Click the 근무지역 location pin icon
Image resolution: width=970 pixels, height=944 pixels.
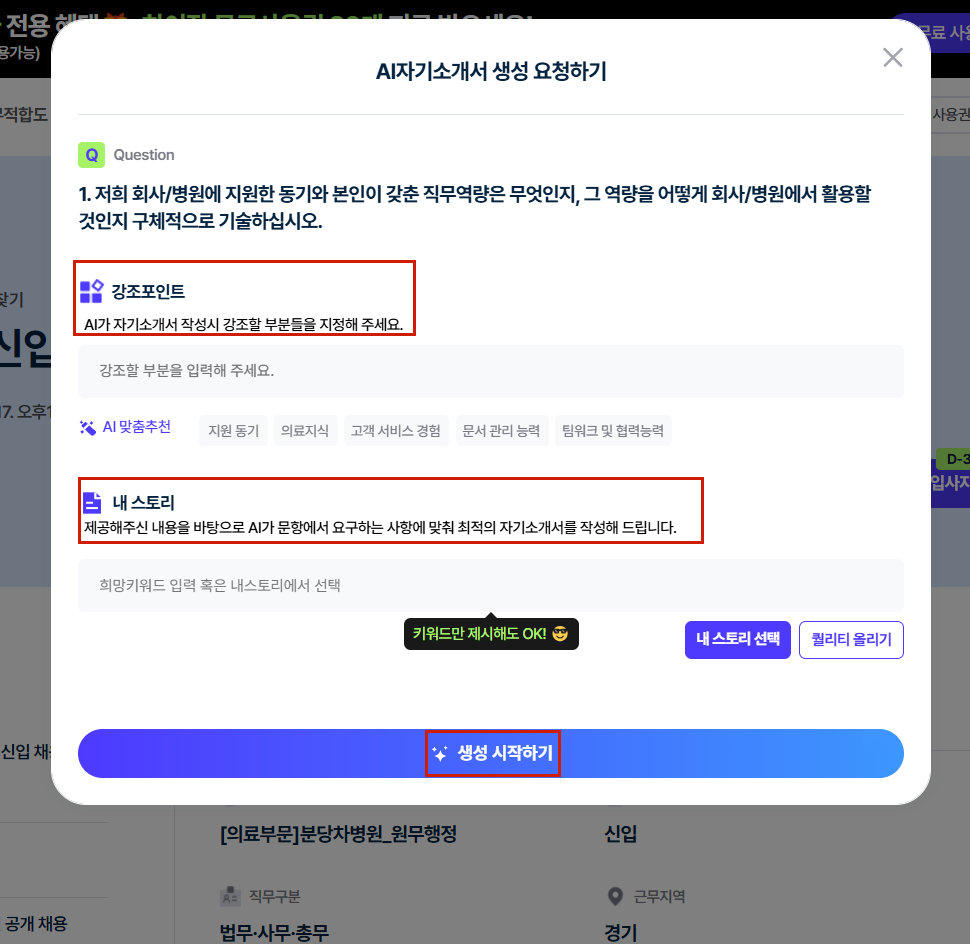pyautogui.click(x=615, y=896)
